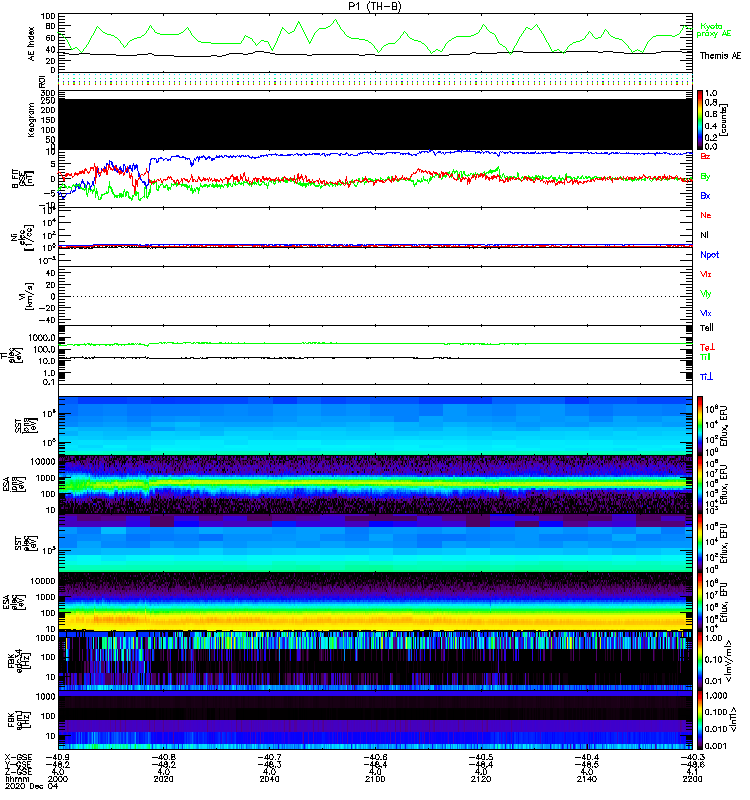
Task: Select the red "Ne" density legend label
Action: [706, 215]
